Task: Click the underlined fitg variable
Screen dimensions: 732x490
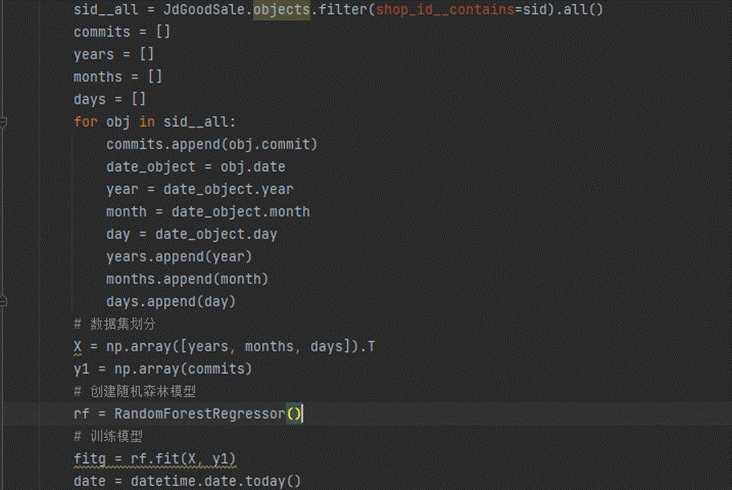Action: pos(90,459)
